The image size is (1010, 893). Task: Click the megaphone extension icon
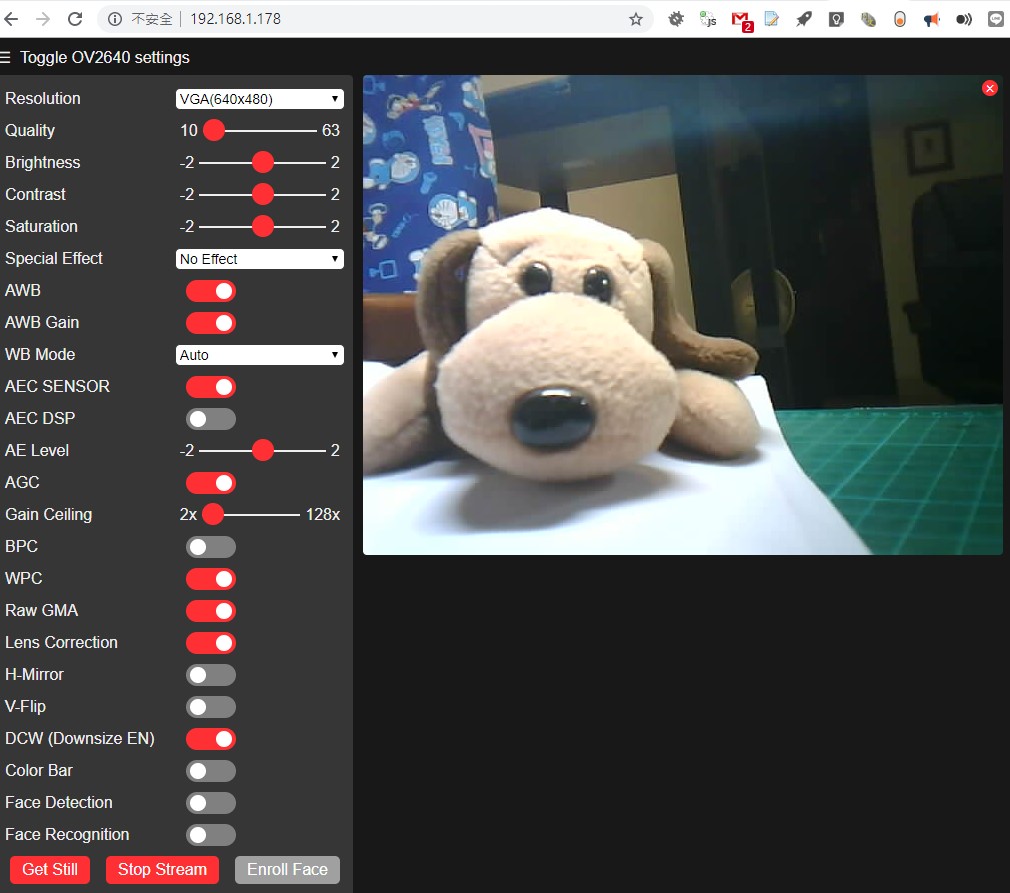click(x=932, y=18)
